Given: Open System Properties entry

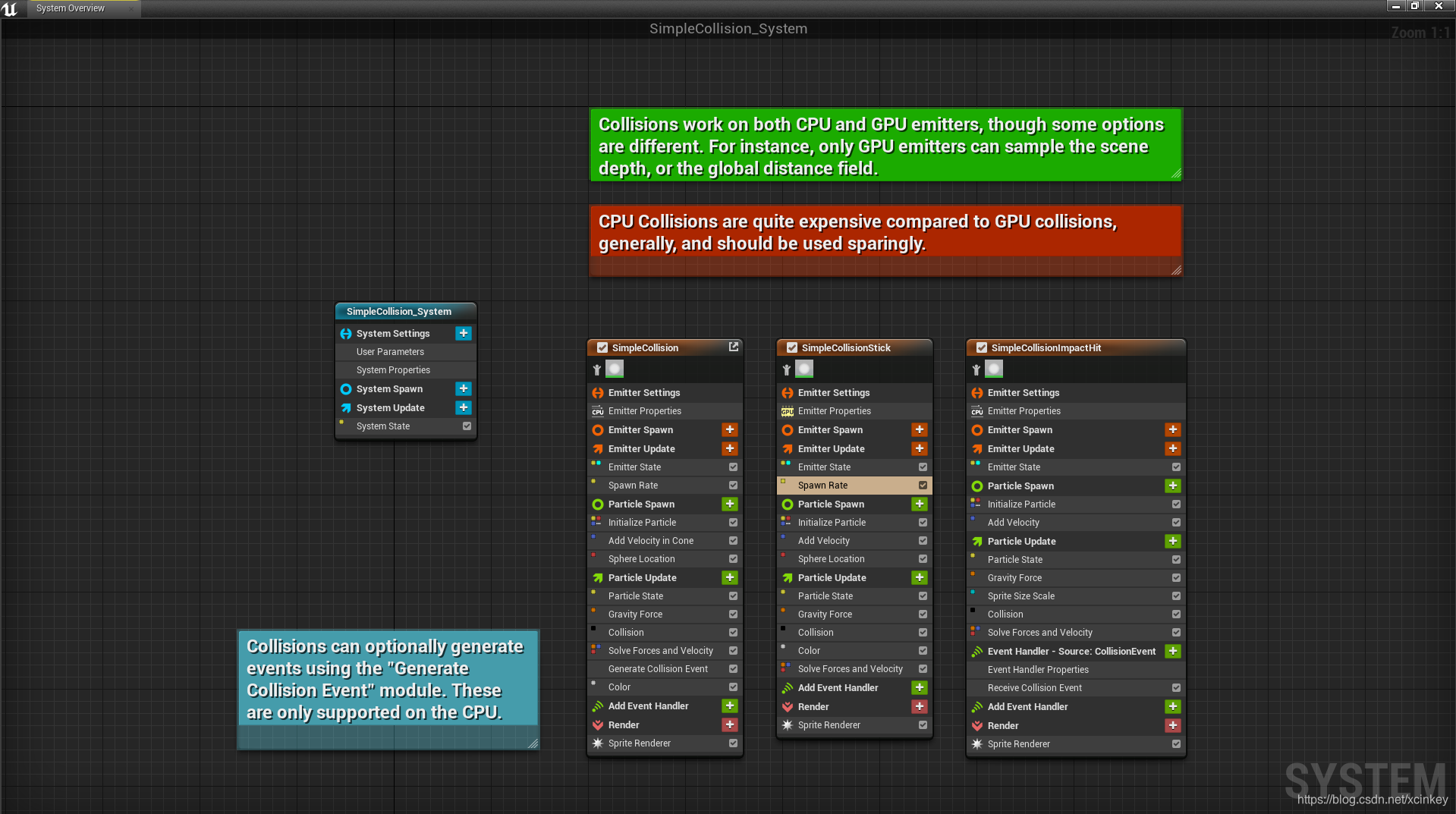Looking at the screenshot, I should 406,369.
